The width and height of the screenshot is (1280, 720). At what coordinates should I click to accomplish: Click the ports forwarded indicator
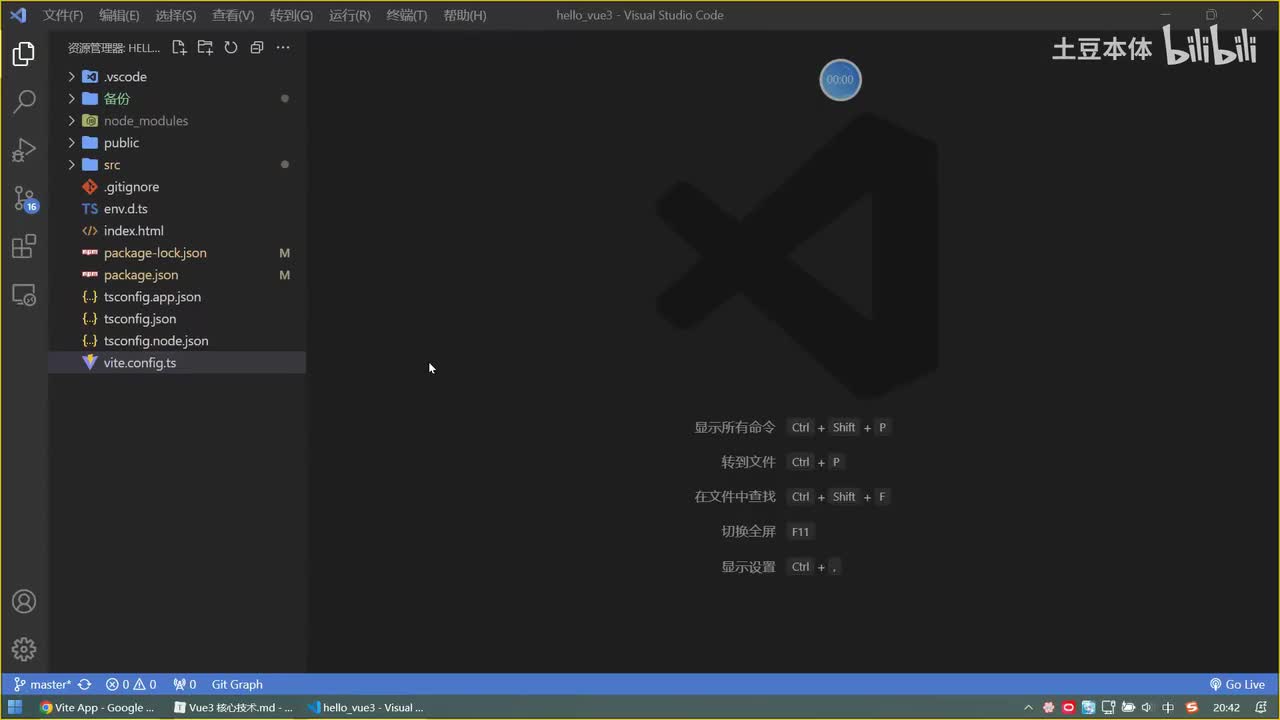pyautogui.click(x=185, y=684)
